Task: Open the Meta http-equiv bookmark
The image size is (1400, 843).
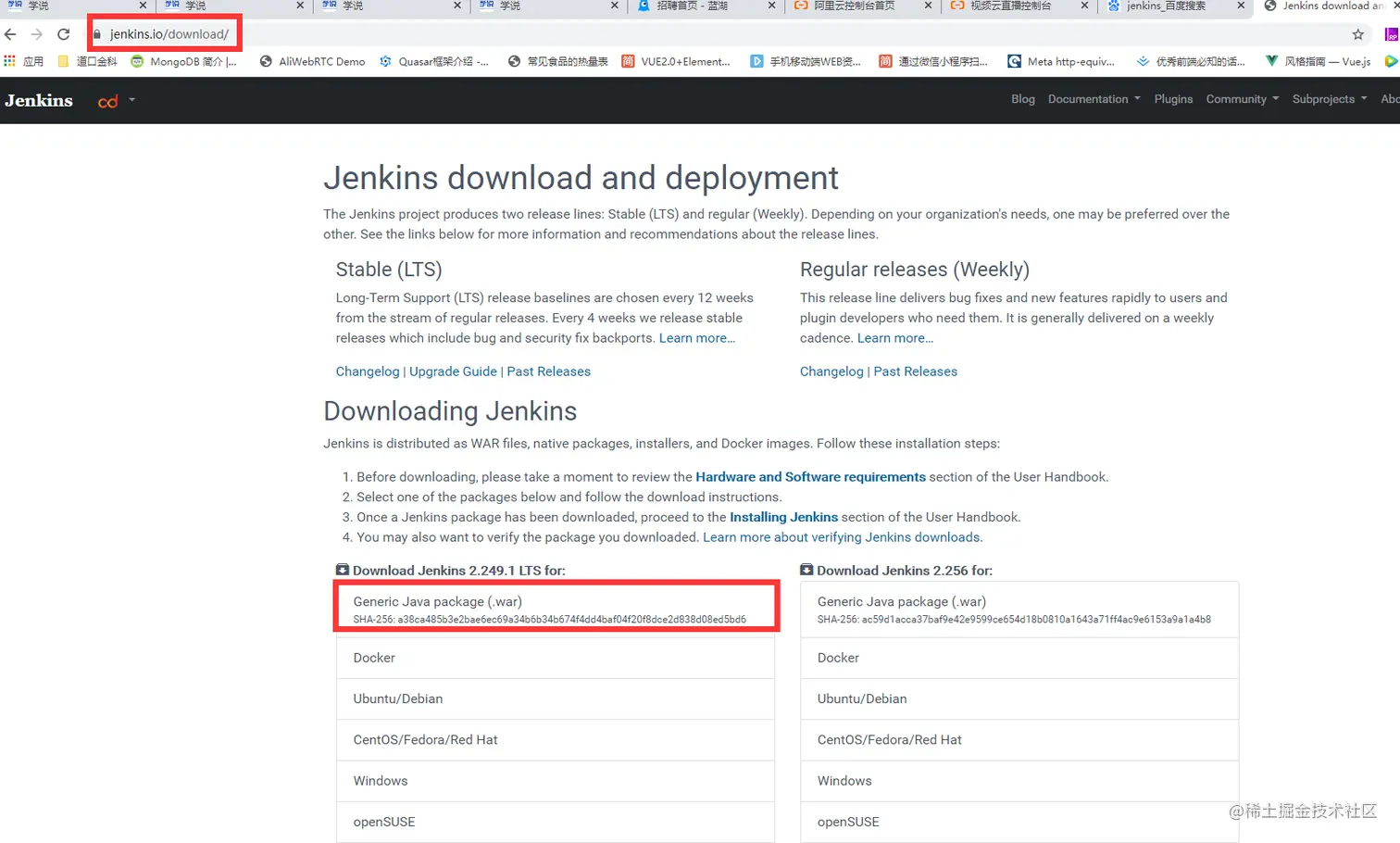Action: tap(1061, 61)
